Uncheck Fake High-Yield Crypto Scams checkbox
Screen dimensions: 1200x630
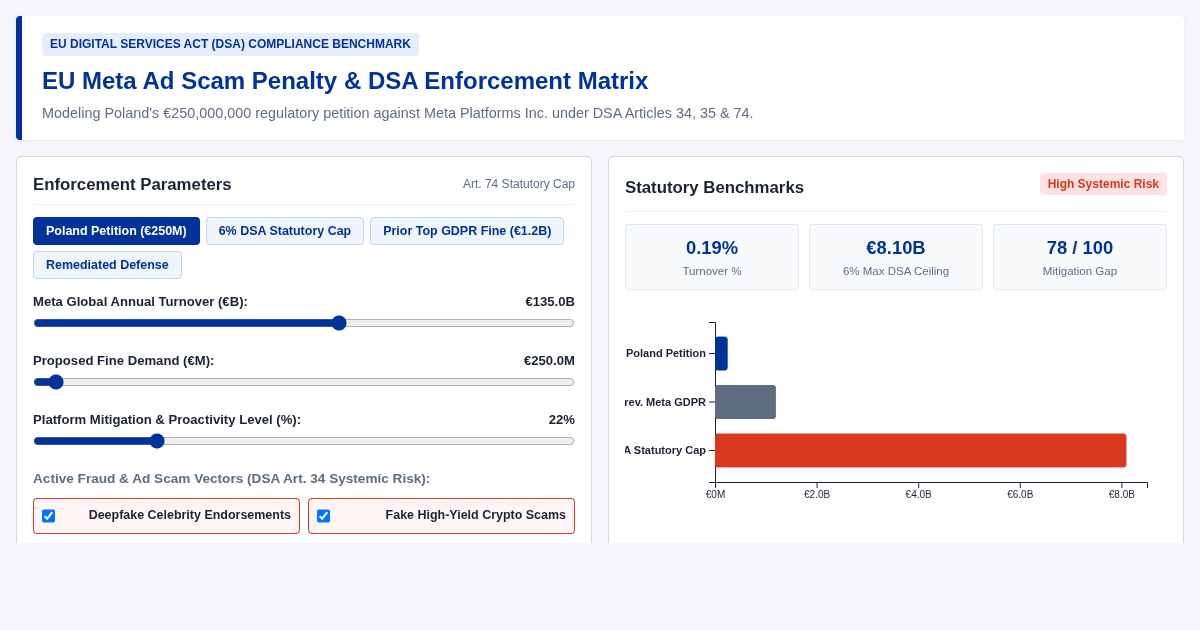pos(323,516)
